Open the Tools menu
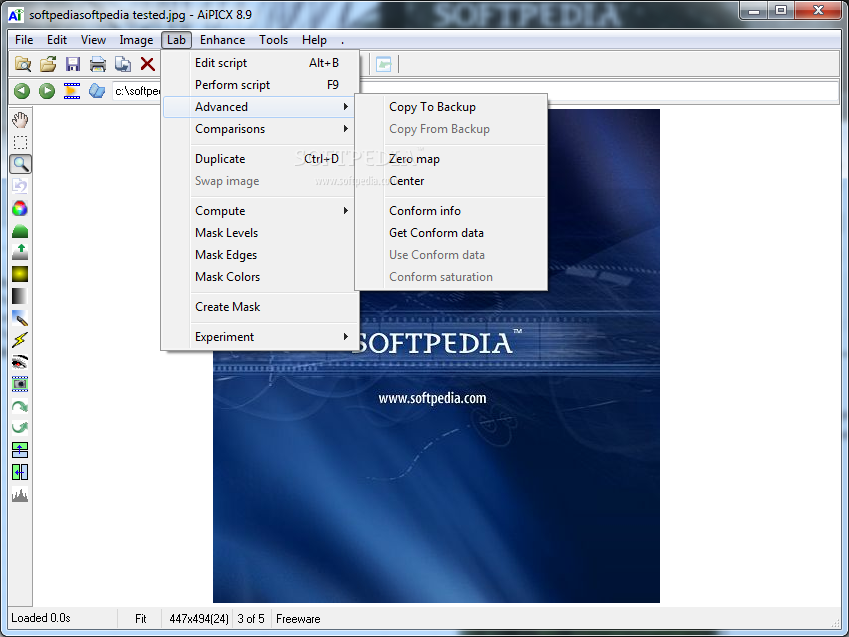This screenshot has width=849, height=637. pyautogui.click(x=273, y=40)
